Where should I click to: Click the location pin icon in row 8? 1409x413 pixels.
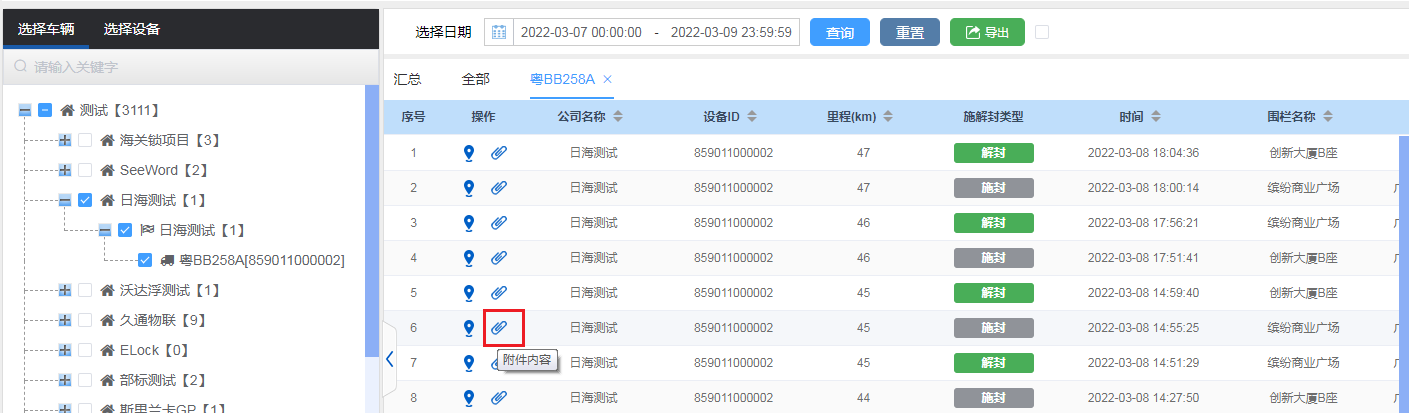tap(468, 398)
